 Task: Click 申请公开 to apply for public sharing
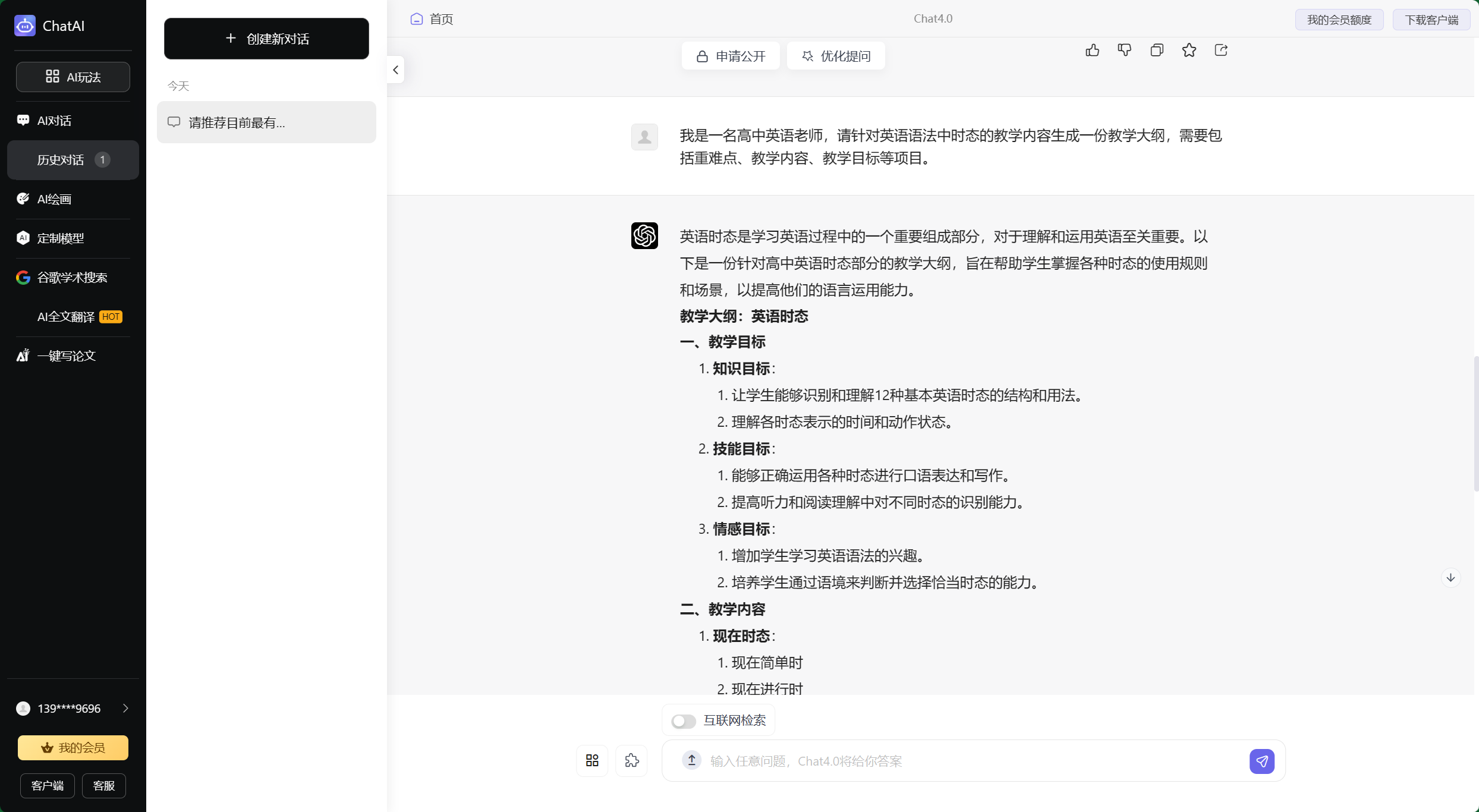(x=730, y=55)
